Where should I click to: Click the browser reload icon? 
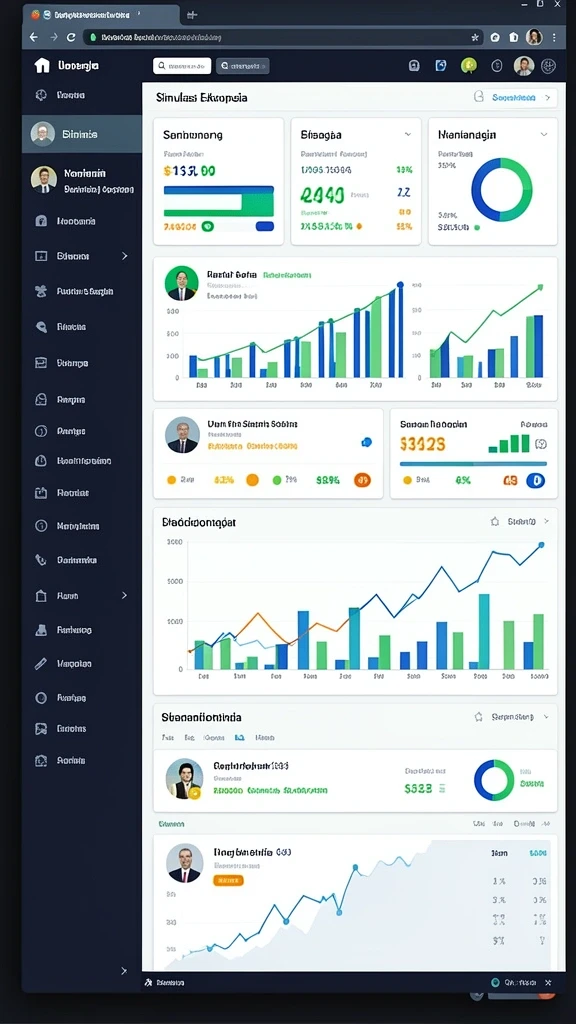[71, 38]
